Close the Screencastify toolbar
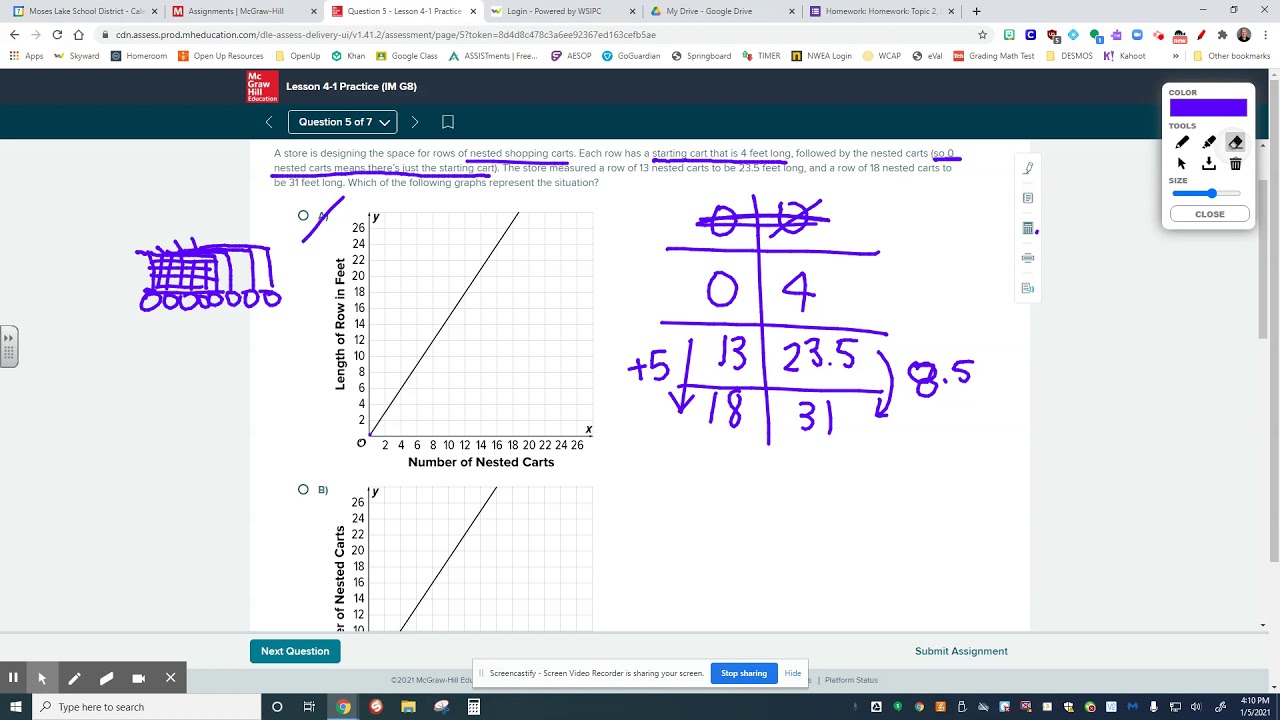Image resolution: width=1280 pixels, height=720 pixels. (171, 678)
